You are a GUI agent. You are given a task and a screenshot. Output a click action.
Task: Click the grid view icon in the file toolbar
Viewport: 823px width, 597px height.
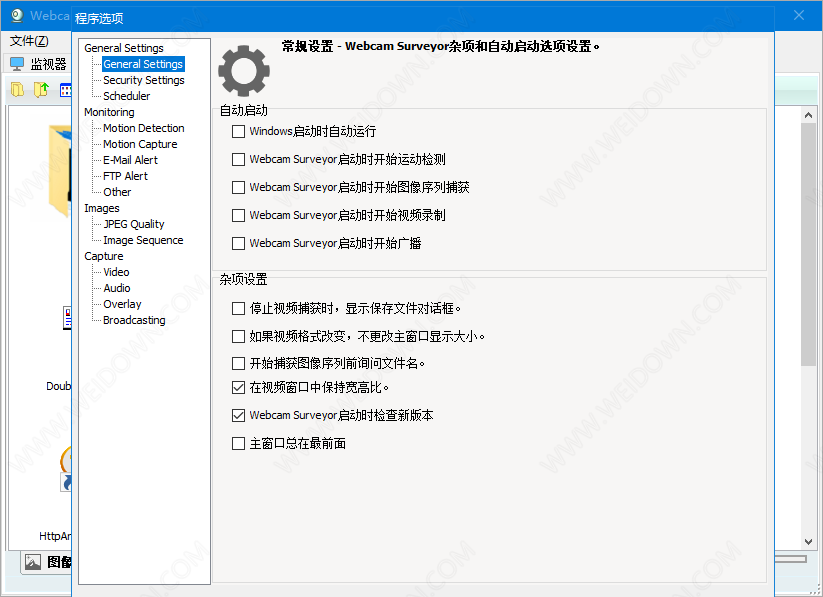(x=66, y=90)
